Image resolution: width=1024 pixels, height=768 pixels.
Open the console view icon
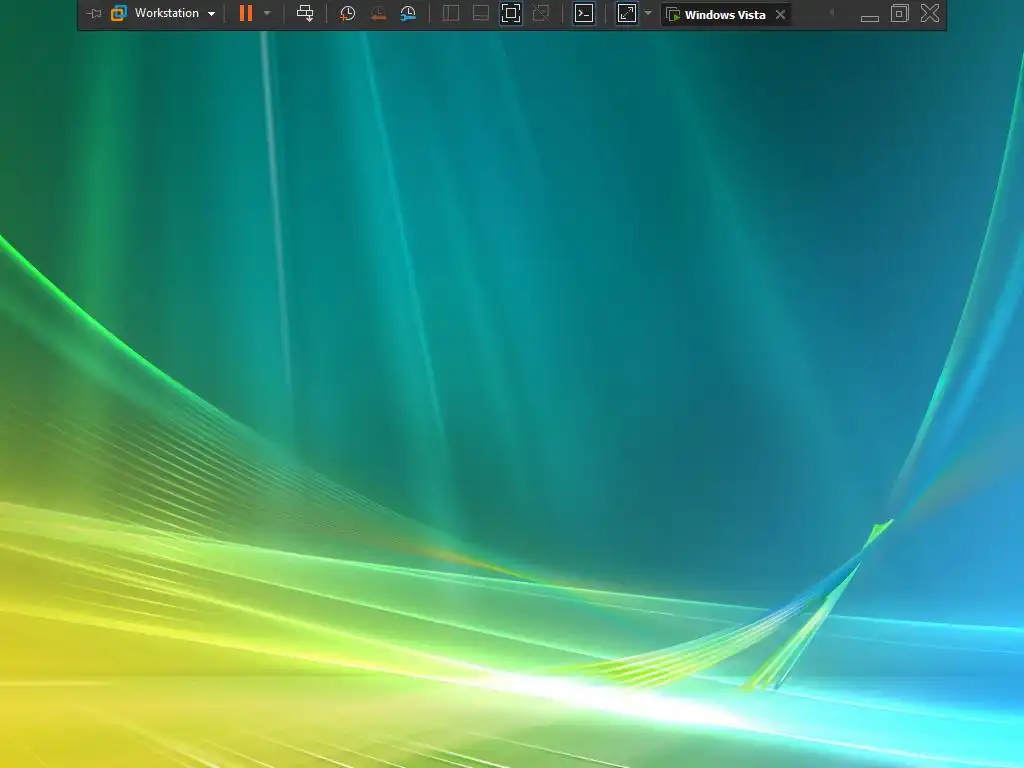[x=584, y=13]
